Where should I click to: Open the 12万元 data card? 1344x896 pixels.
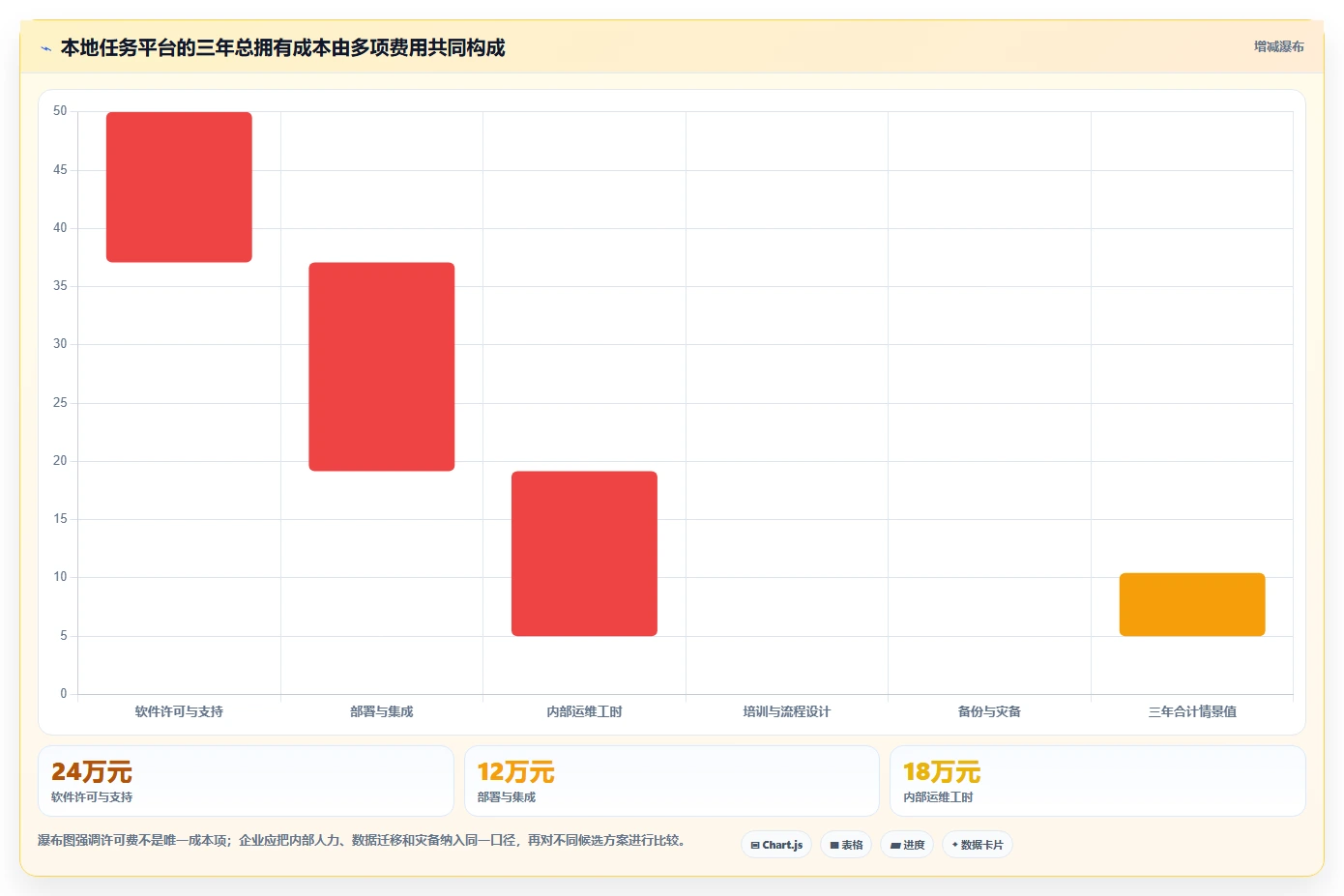click(x=672, y=781)
